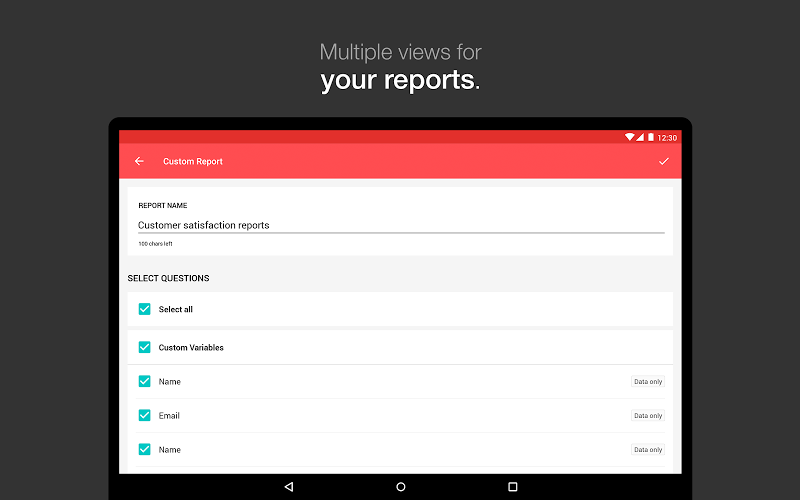Image resolution: width=800 pixels, height=500 pixels.
Task: Click the Custom Variables label
Action: (x=191, y=347)
